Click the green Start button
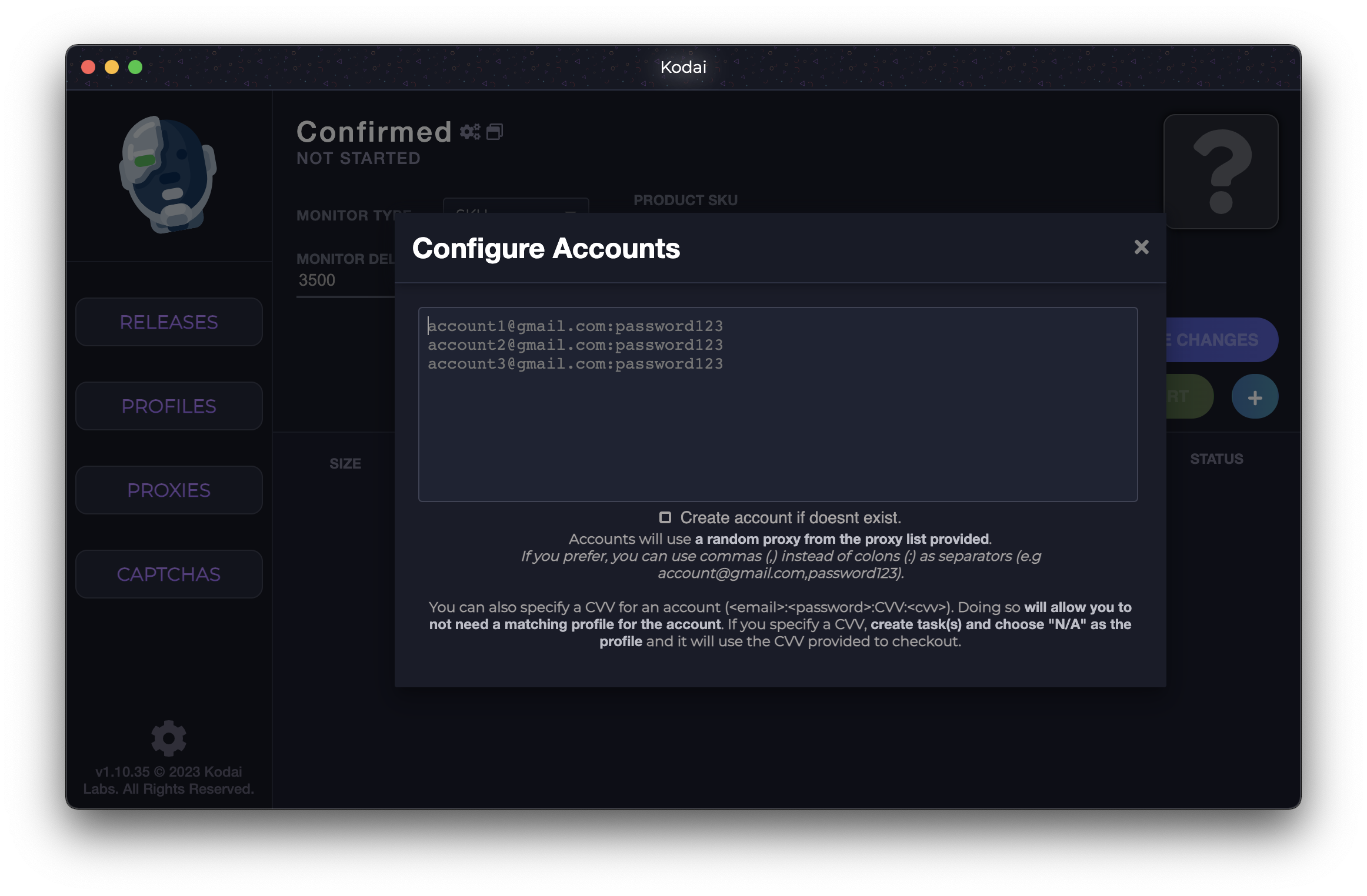Screen dimensions: 1367x896 click(1189, 397)
